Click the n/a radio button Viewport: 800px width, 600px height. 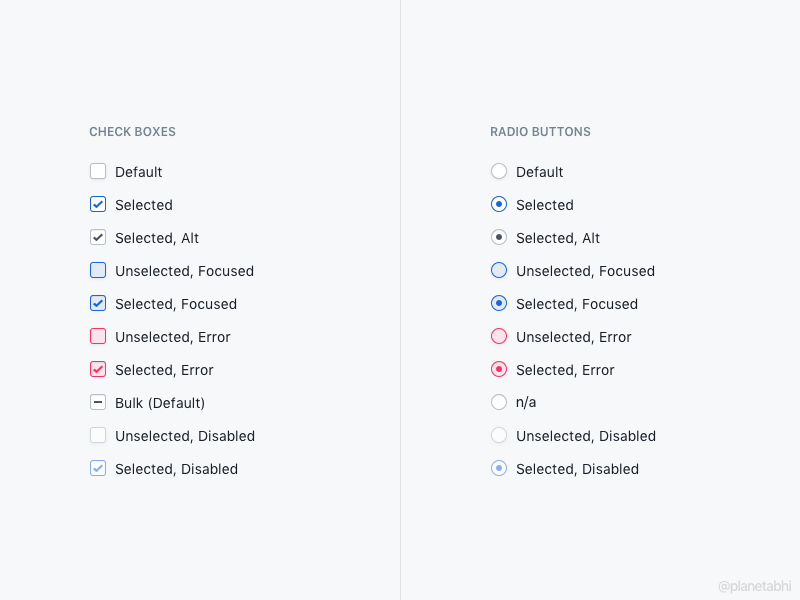(x=499, y=402)
